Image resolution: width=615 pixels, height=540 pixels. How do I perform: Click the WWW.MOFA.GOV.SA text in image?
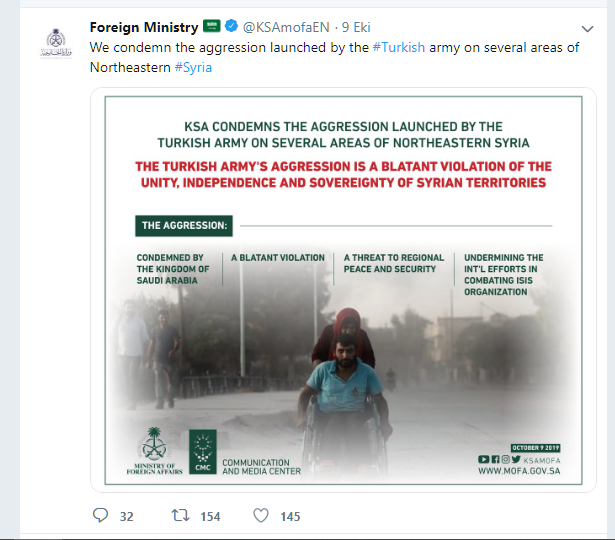pyautogui.click(x=519, y=471)
